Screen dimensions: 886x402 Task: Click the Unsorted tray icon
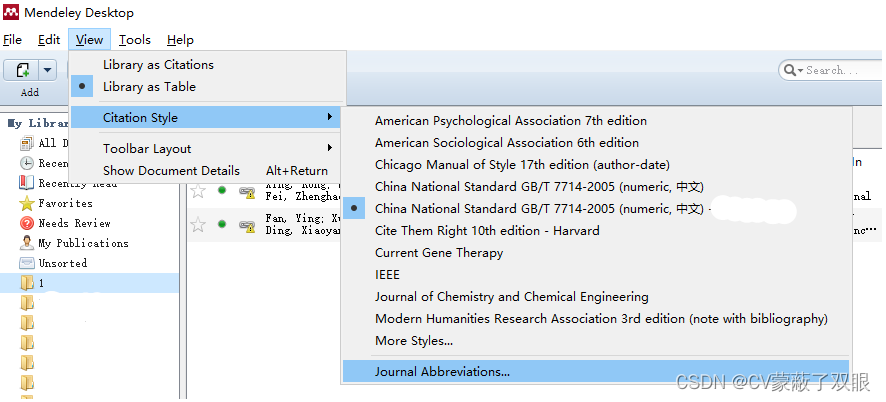tap(27, 263)
